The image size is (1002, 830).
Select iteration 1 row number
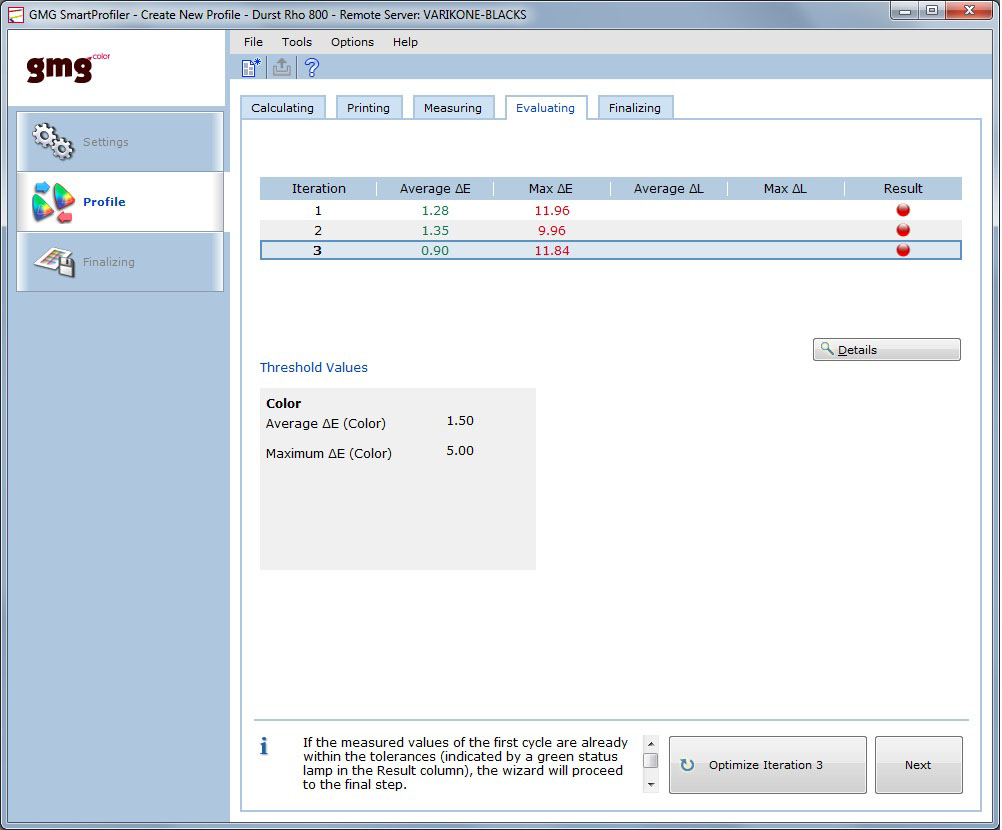click(x=318, y=211)
